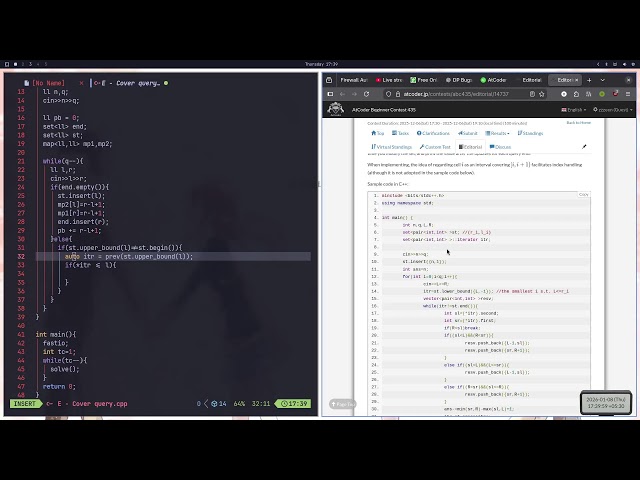
Task: Select the Editorial tab on AtCoder
Action: pos(470,147)
